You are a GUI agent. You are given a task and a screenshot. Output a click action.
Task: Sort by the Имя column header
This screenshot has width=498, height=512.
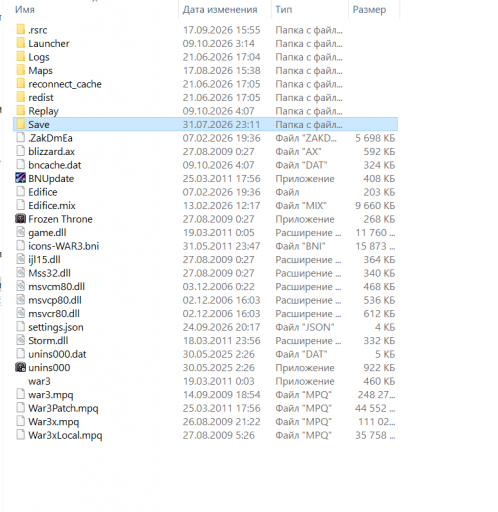pos(25,9)
